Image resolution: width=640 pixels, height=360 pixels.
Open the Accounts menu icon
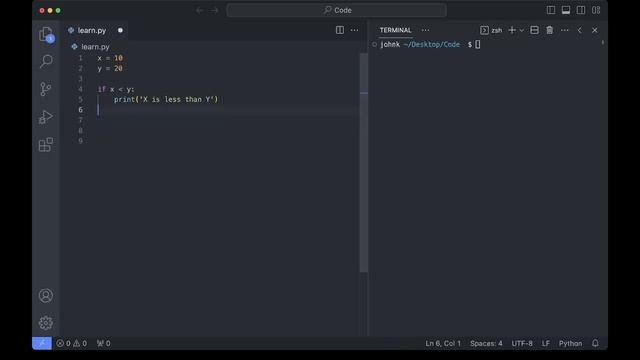tap(46, 296)
